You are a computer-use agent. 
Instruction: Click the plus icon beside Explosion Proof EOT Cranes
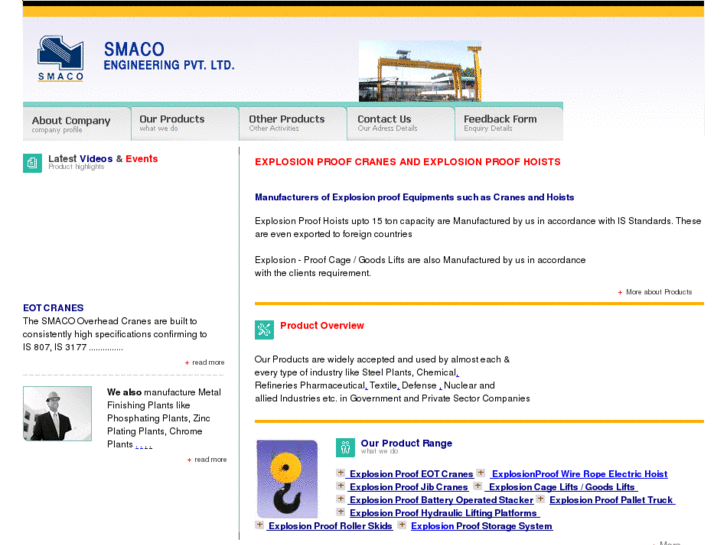[x=341, y=473]
